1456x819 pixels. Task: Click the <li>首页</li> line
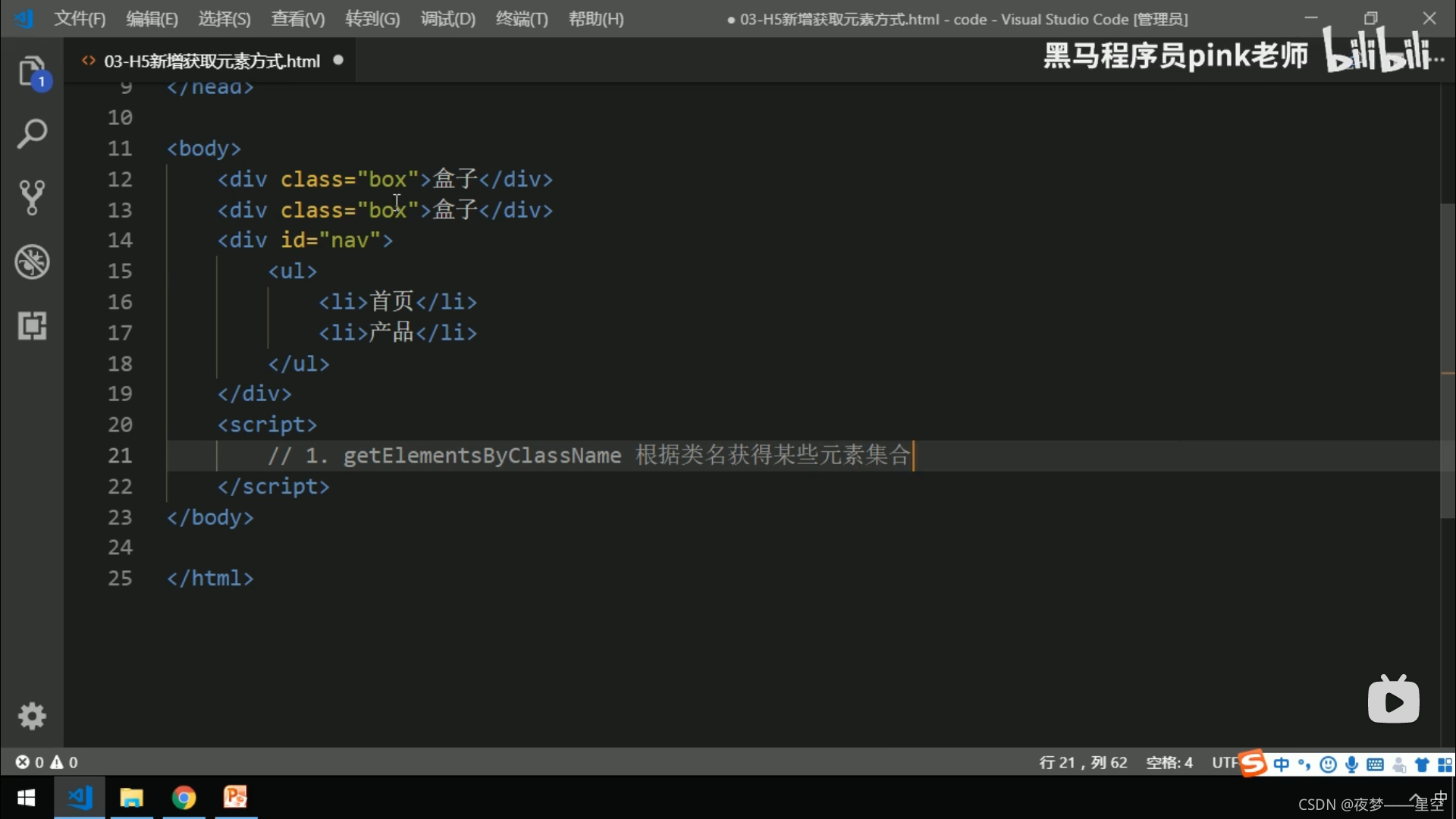[398, 302]
